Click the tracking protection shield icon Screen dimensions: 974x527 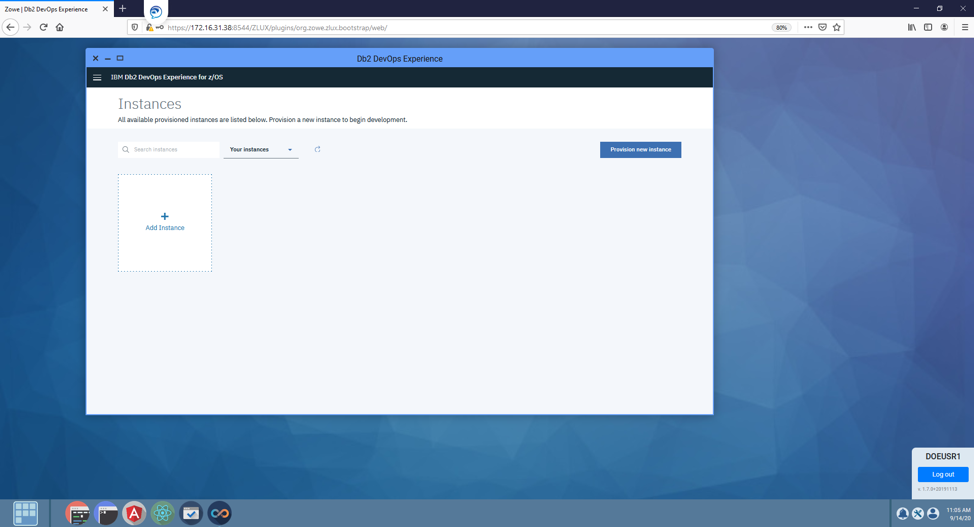click(135, 27)
